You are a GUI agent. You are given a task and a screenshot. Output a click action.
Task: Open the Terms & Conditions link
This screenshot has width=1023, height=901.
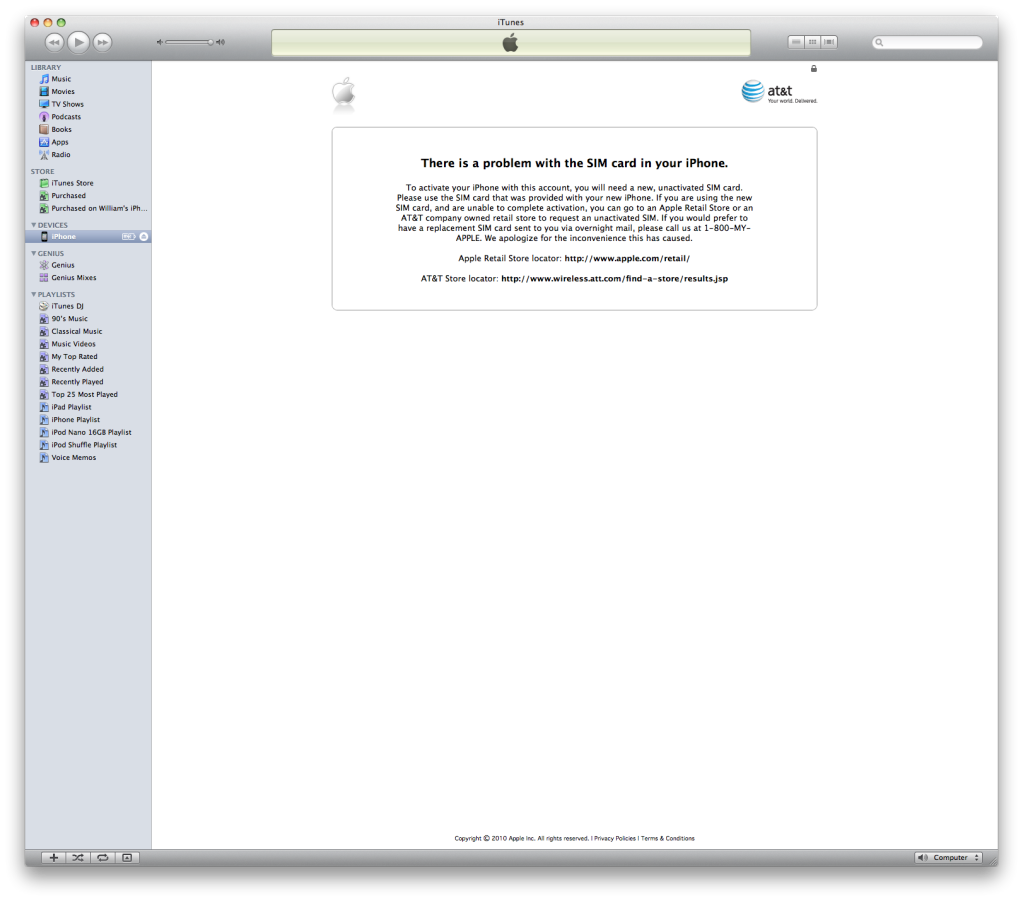point(667,838)
